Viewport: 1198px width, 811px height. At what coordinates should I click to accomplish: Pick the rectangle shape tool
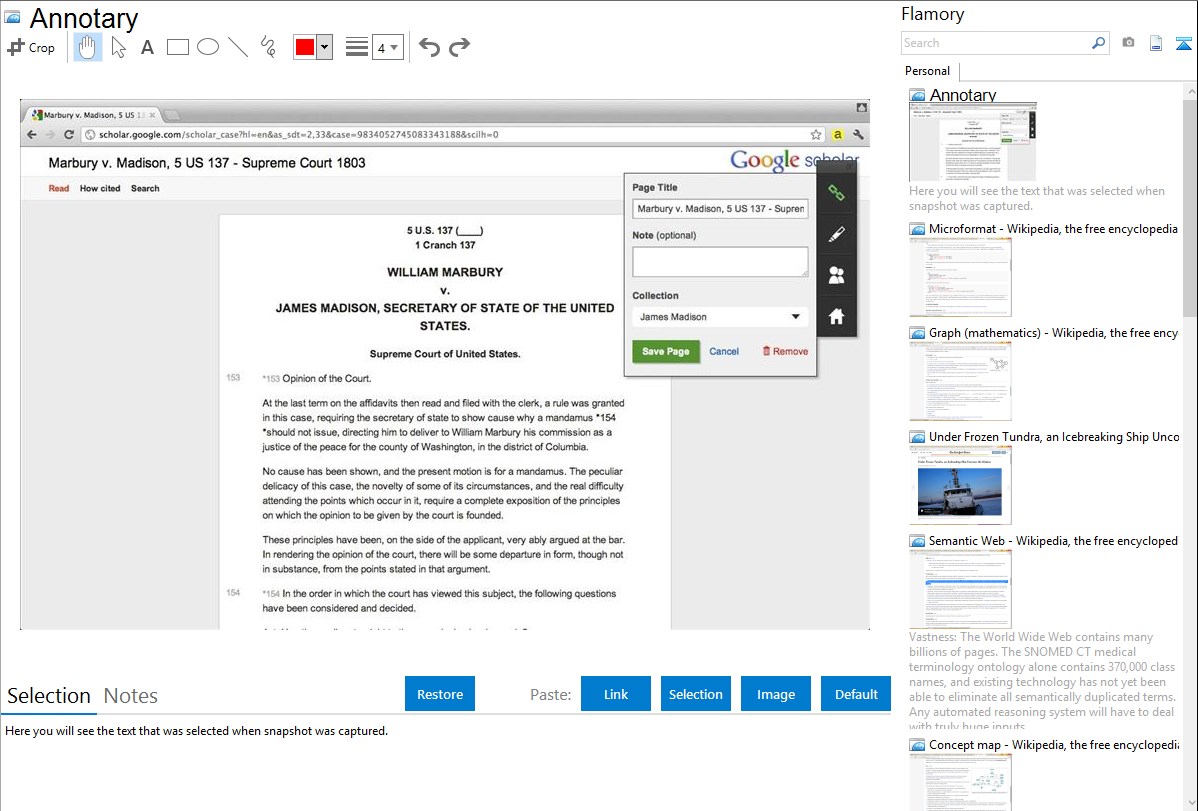[x=177, y=47]
